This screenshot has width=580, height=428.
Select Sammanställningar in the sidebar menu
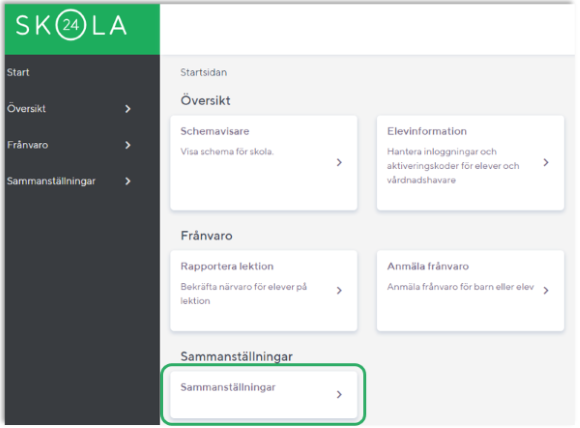[x=51, y=181]
